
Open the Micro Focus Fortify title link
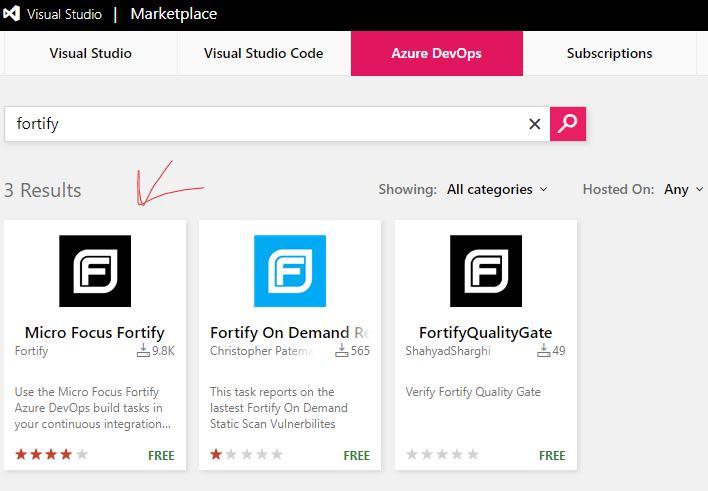pos(94,332)
